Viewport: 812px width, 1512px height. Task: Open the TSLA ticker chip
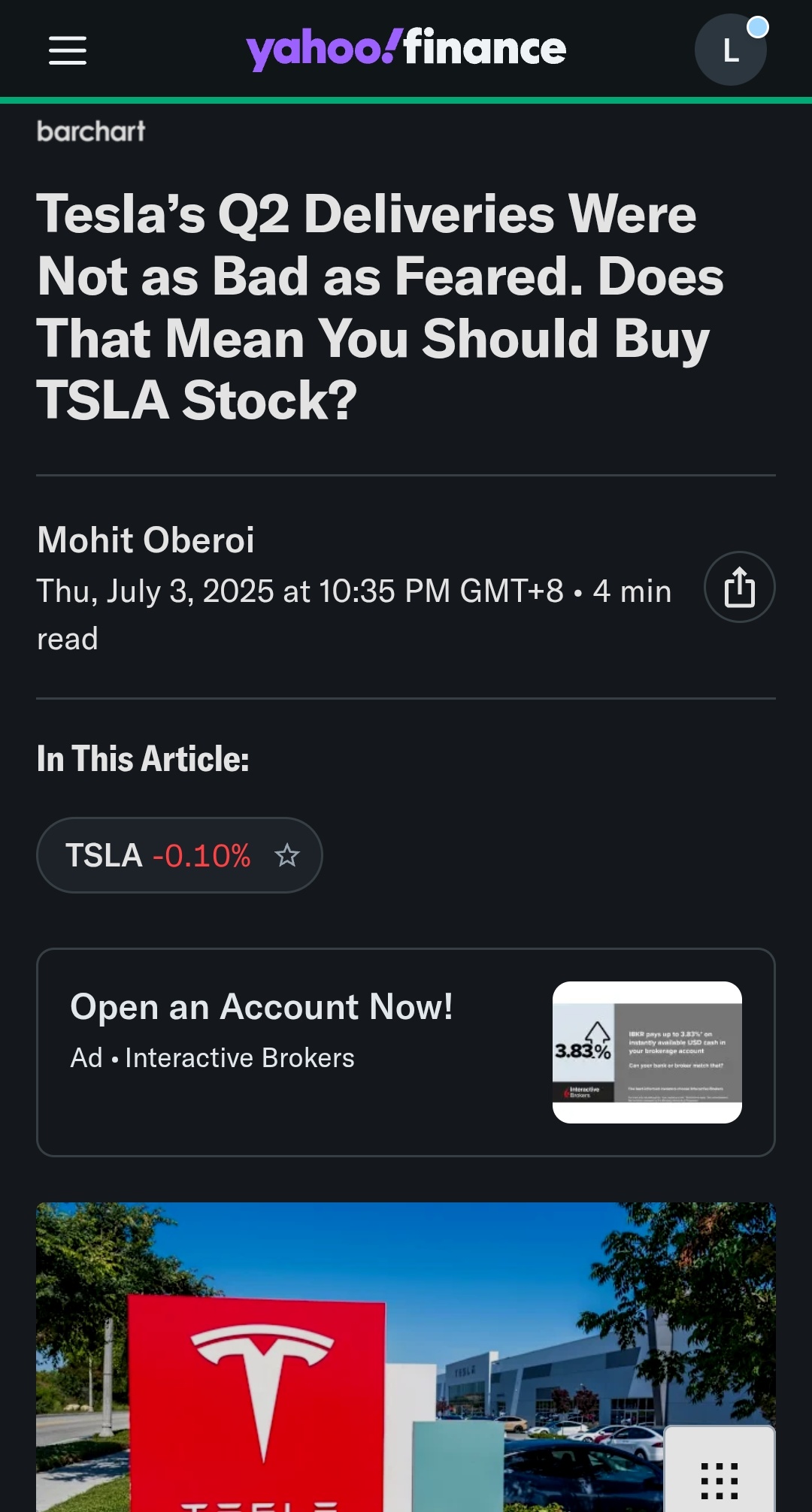point(180,855)
